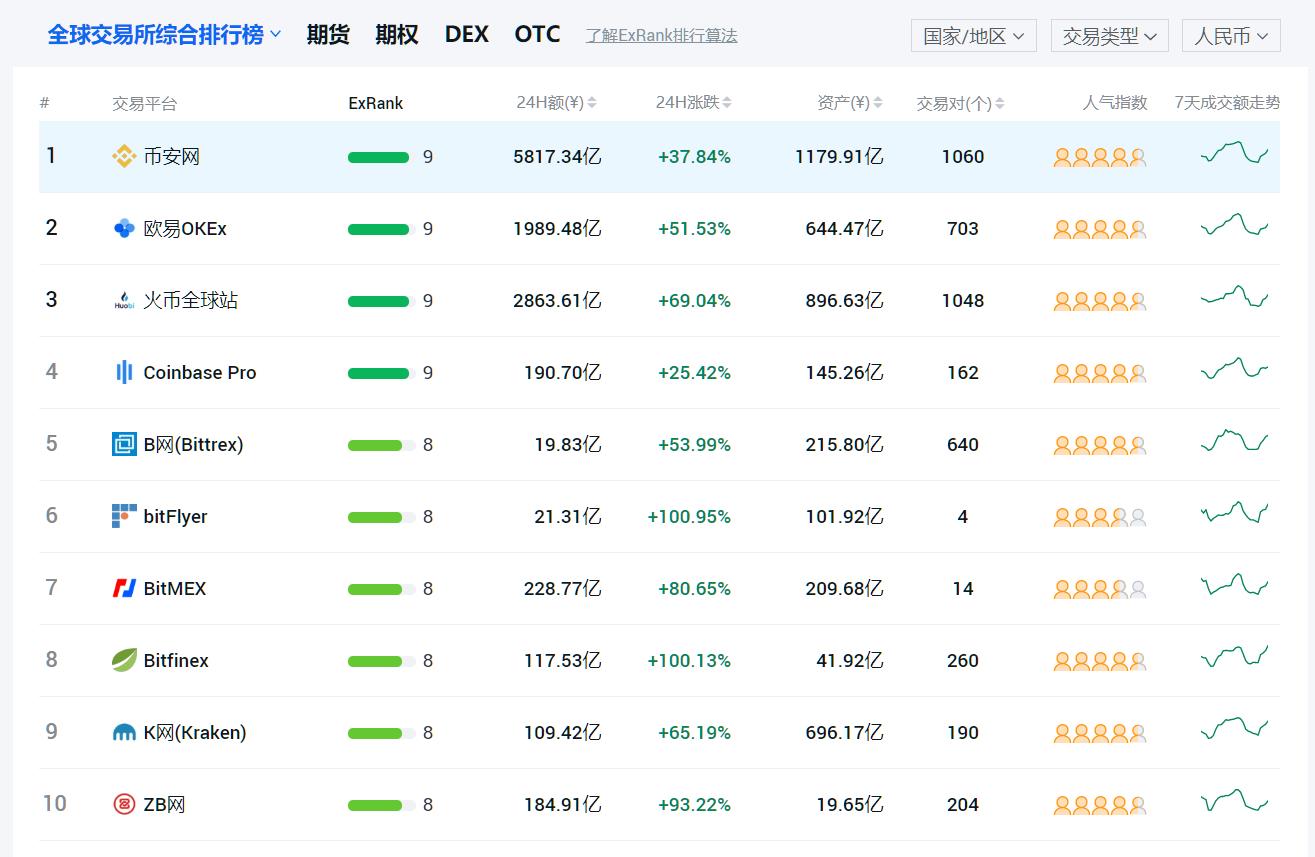Viewport: 1315px width, 857px height.
Task: Click the K网(Kraken) 7-day volume trend chart
Action: point(1234,729)
